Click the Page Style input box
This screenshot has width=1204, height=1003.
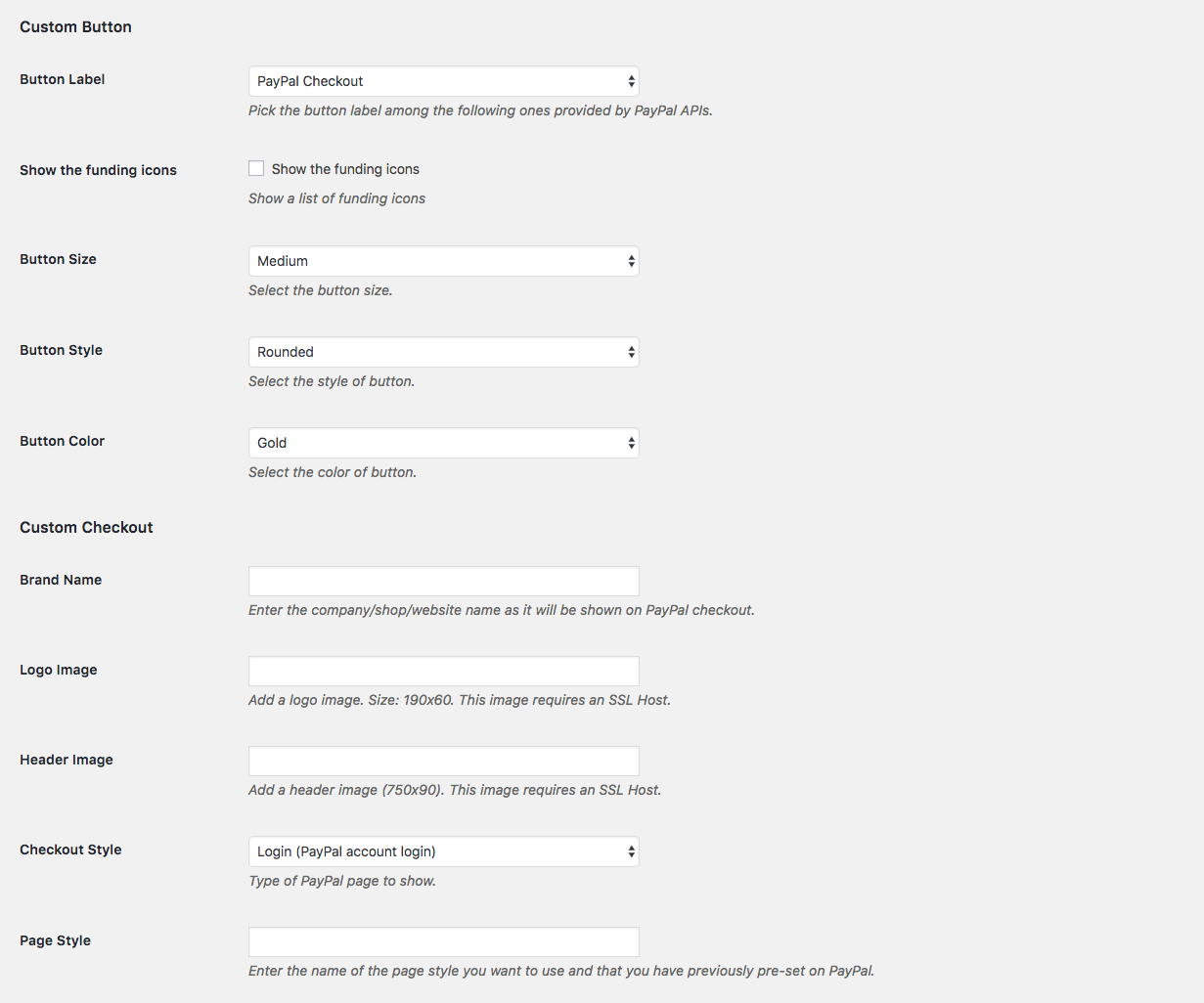[443, 941]
